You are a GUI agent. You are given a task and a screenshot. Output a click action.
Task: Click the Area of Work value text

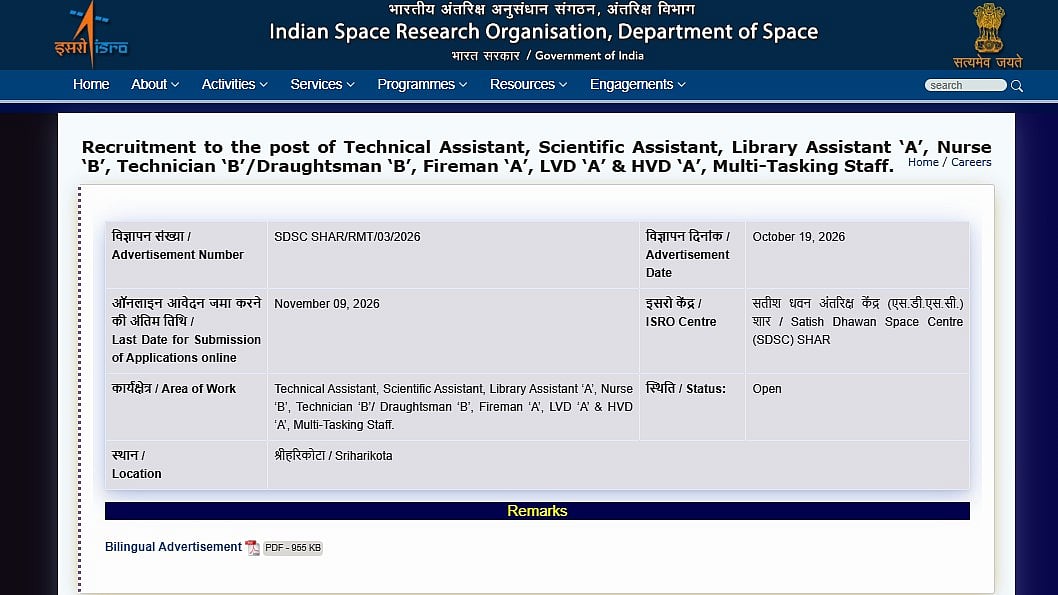(453, 407)
